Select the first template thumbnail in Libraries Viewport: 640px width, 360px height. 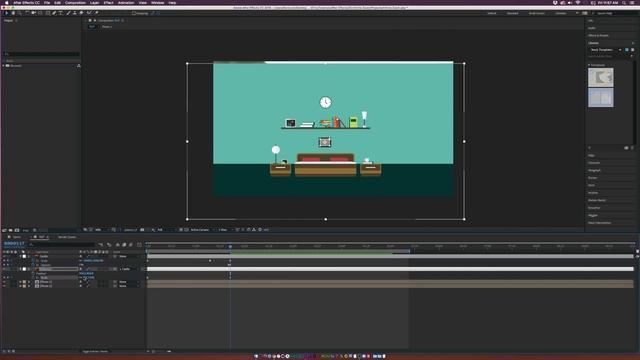coord(600,77)
